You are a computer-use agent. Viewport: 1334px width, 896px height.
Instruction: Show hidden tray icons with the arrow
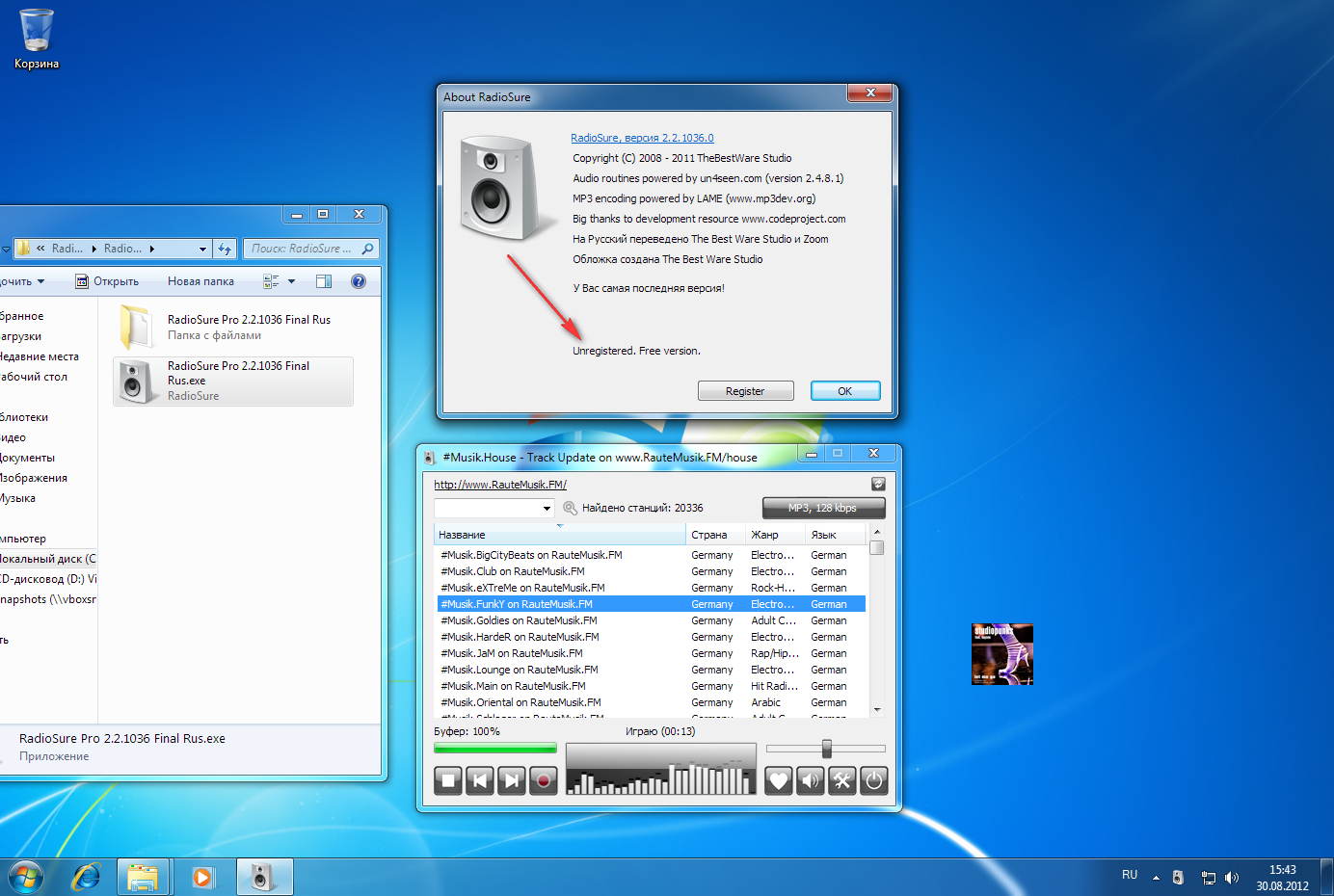pos(1156,878)
